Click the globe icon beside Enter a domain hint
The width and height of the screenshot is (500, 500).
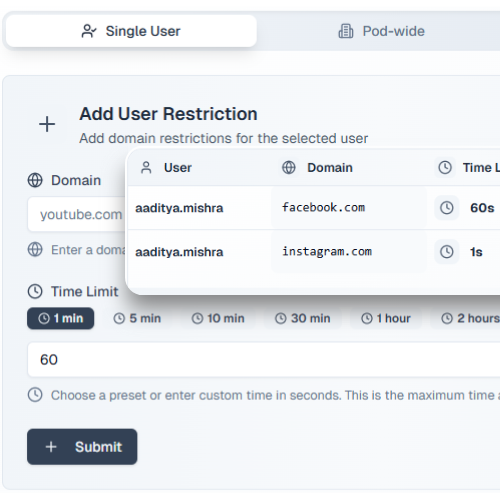pyautogui.click(x=35, y=250)
